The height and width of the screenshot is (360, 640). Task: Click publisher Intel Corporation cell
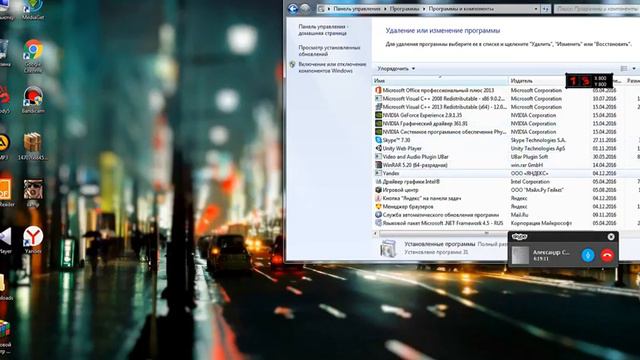(530, 182)
